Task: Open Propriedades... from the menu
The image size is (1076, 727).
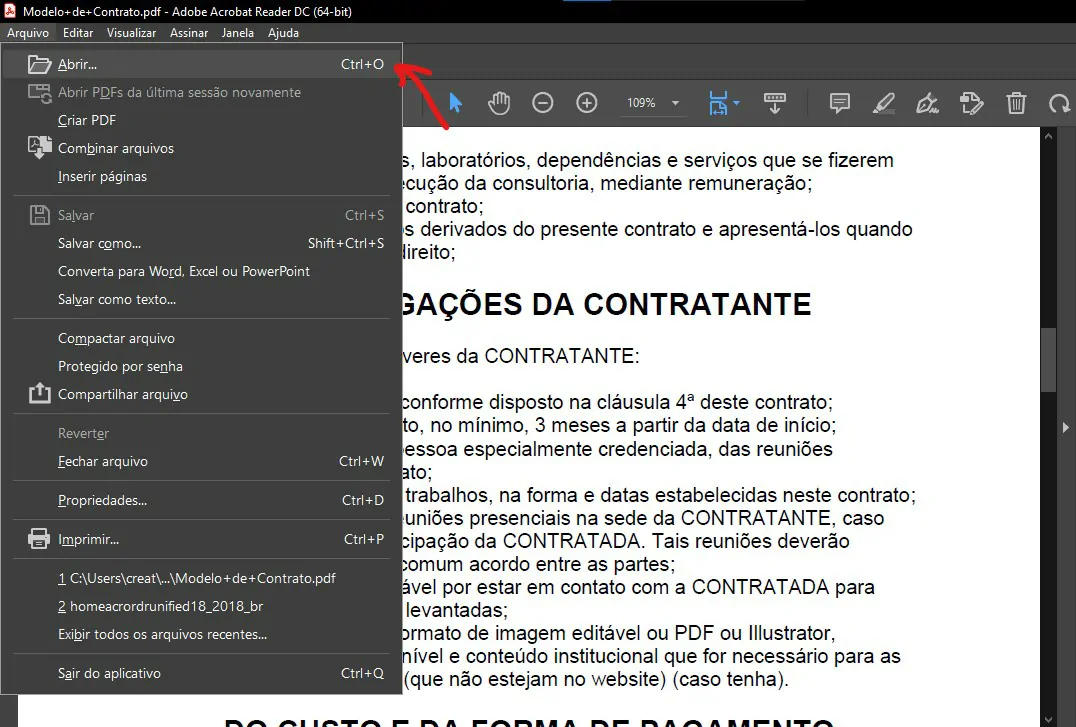Action: (202, 500)
